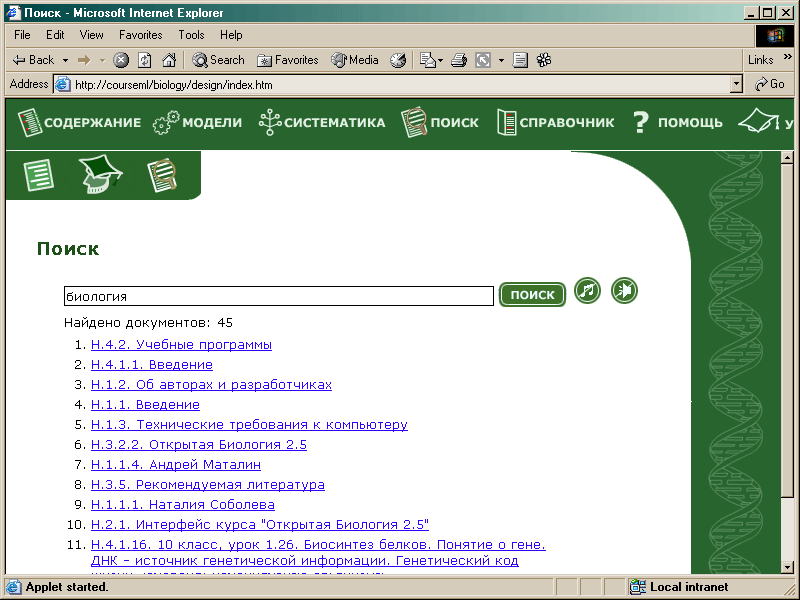Screen dimensions: 800x600
Task: Toggle the speaker mute button
Action: click(x=624, y=291)
